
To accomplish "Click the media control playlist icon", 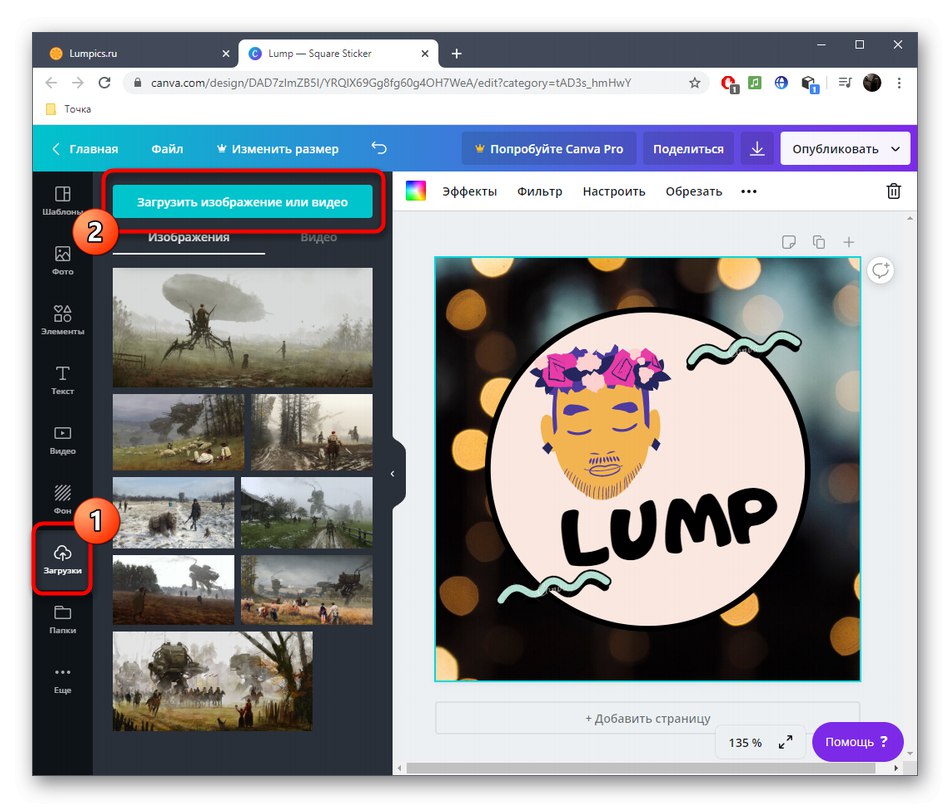I will (x=845, y=82).
